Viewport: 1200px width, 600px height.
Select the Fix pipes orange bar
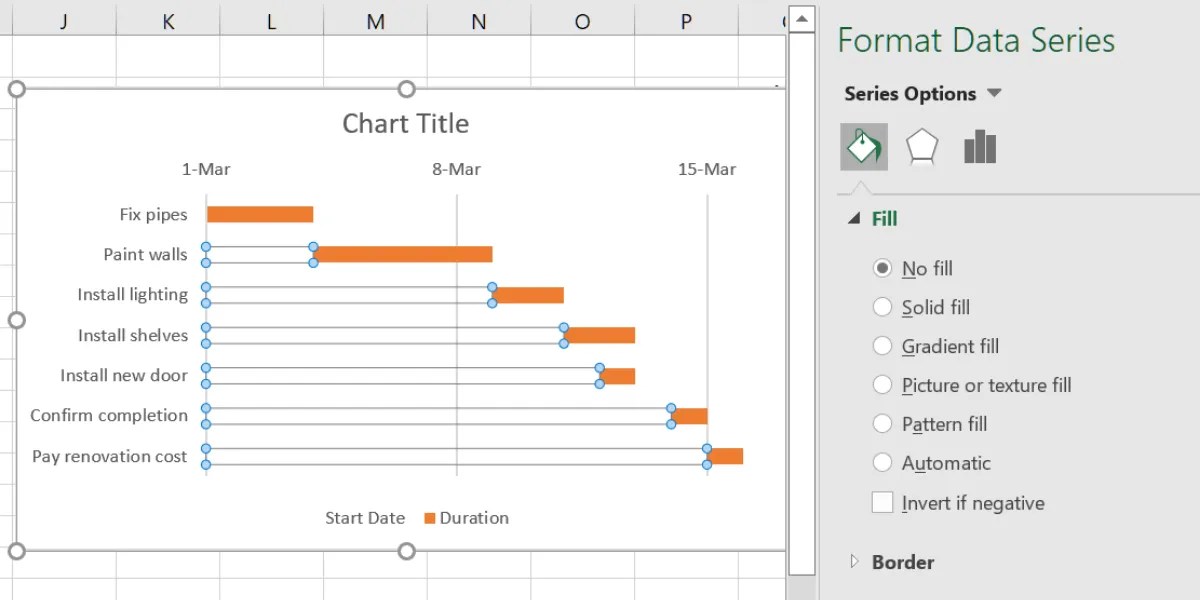click(x=258, y=213)
